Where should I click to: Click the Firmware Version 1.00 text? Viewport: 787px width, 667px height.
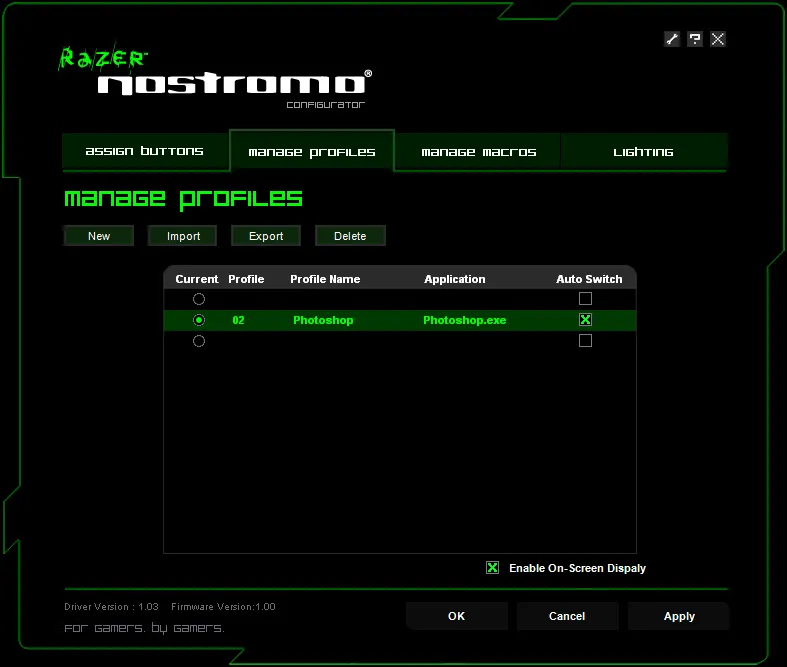(x=223, y=607)
